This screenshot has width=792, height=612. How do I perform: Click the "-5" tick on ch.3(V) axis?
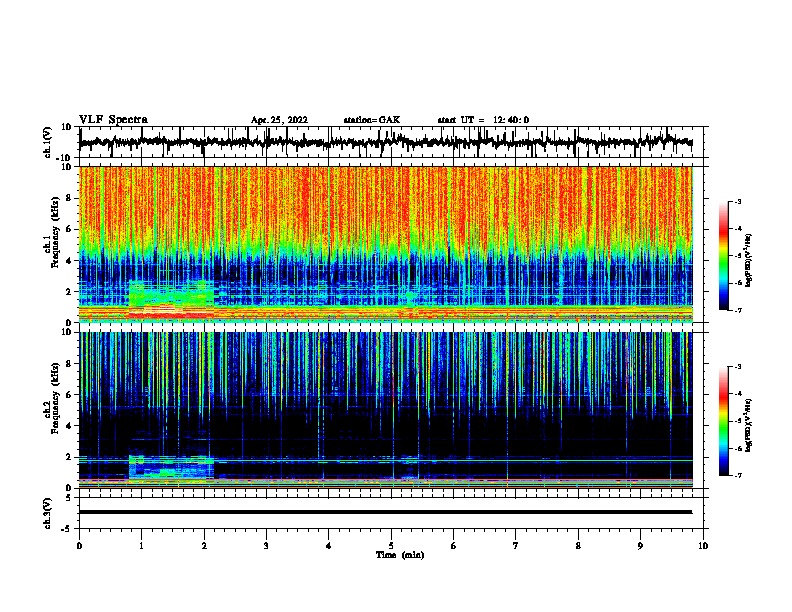click(x=67, y=529)
